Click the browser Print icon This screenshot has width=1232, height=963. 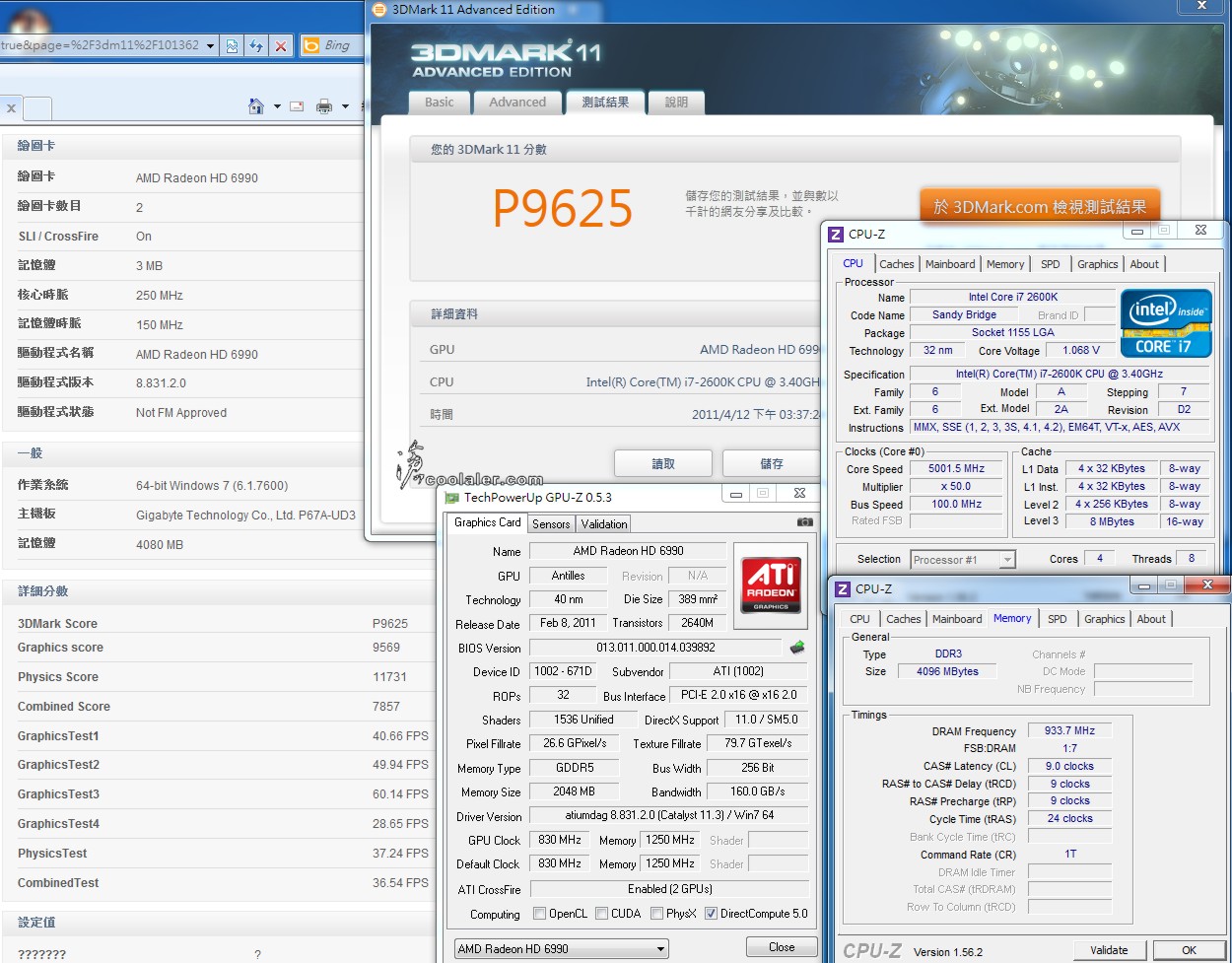point(324,106)
